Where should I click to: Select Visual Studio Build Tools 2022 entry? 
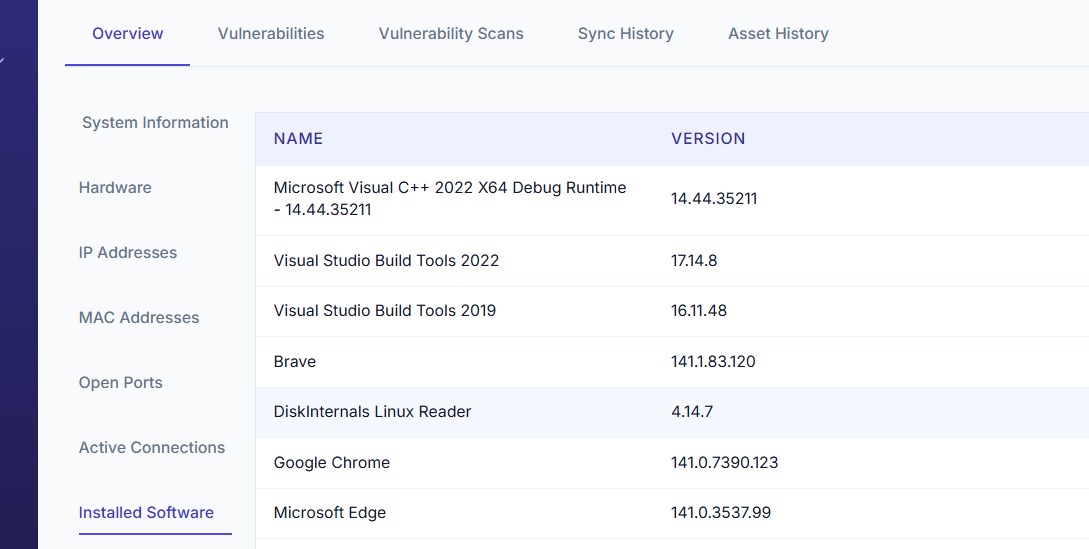386,261
